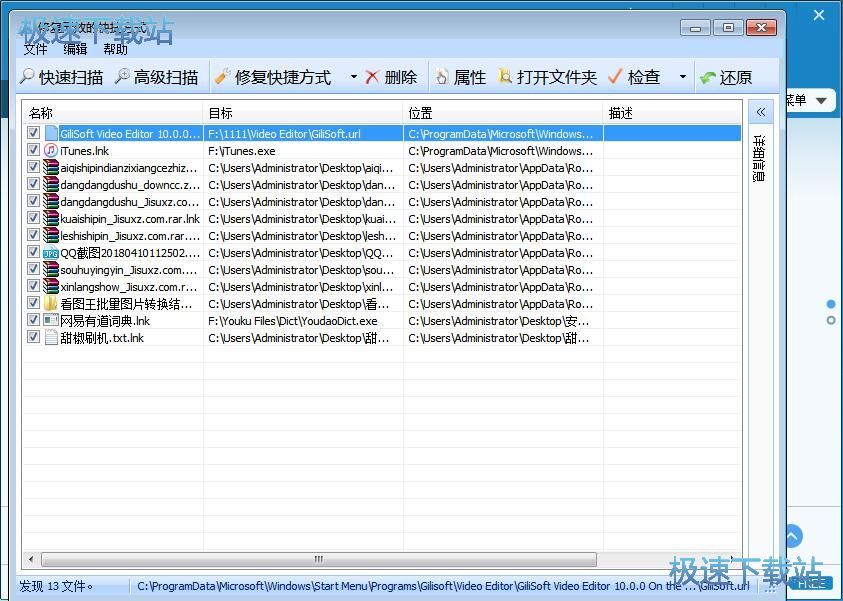The height and width of the screenshot is (601, 843).
Task: Click the iTunes.lnk music note icon
Action: pos(51,151)
